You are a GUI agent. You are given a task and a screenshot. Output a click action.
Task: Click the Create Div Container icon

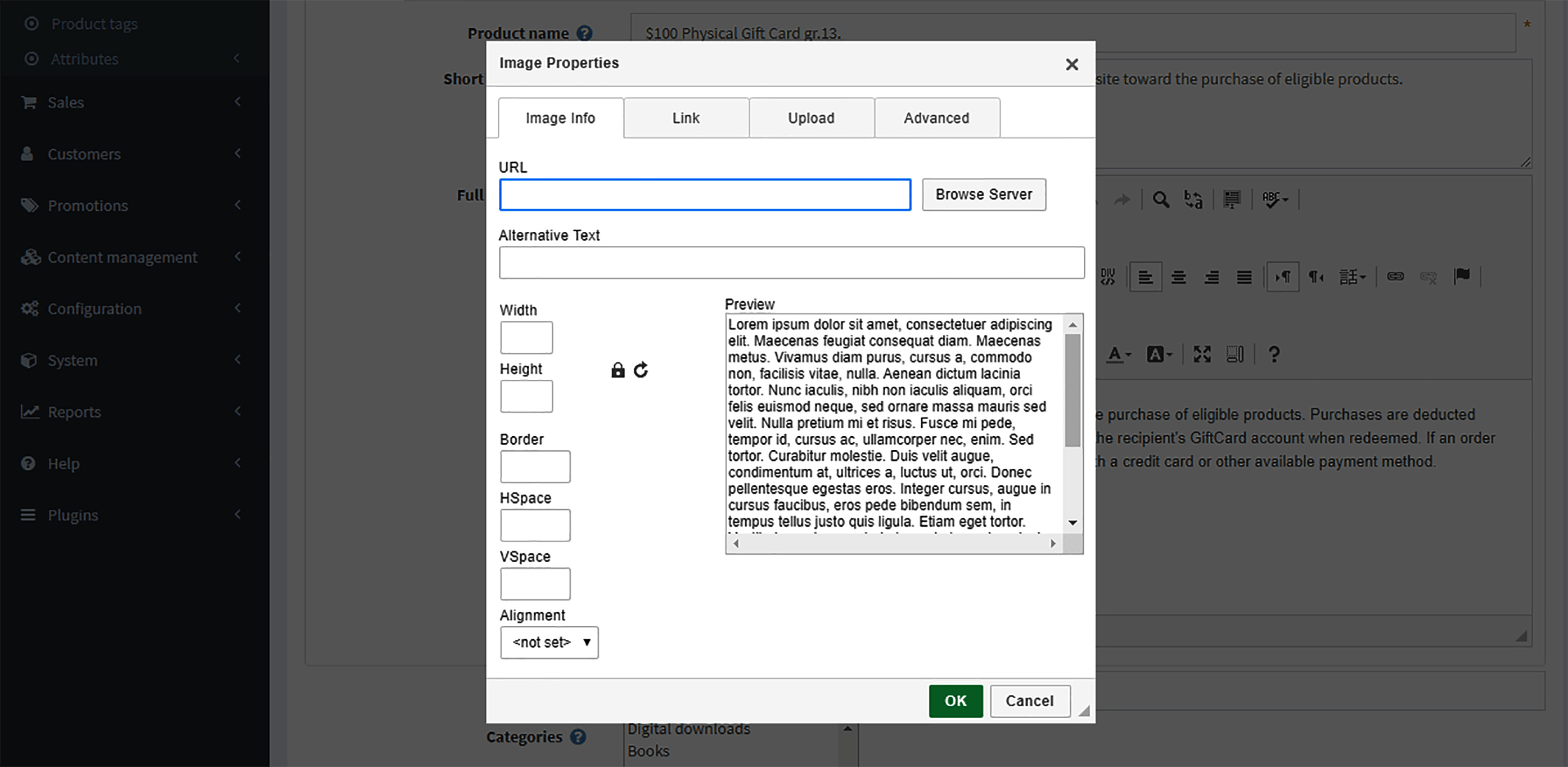point(1108,277)
